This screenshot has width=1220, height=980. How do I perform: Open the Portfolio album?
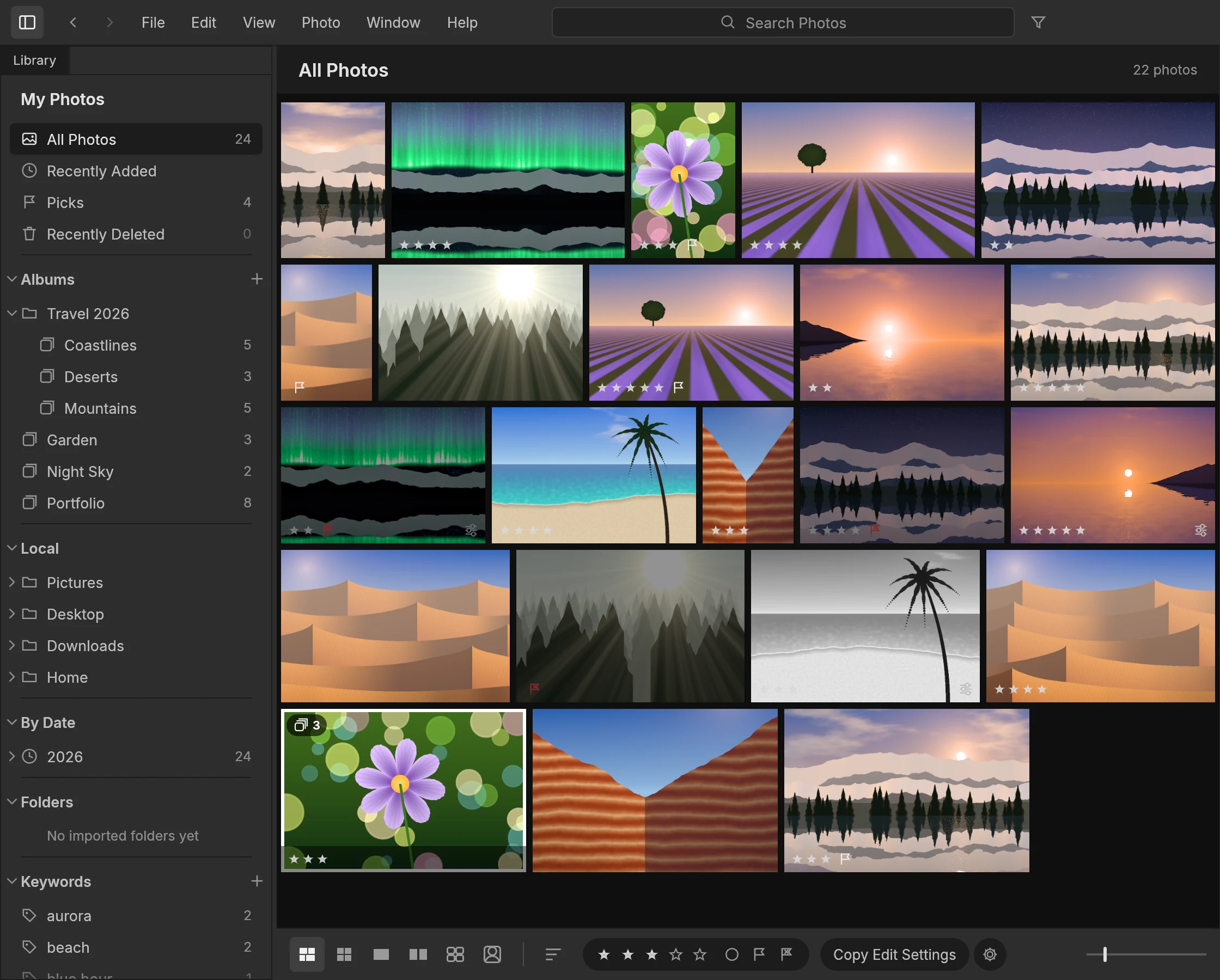point(136,503)
